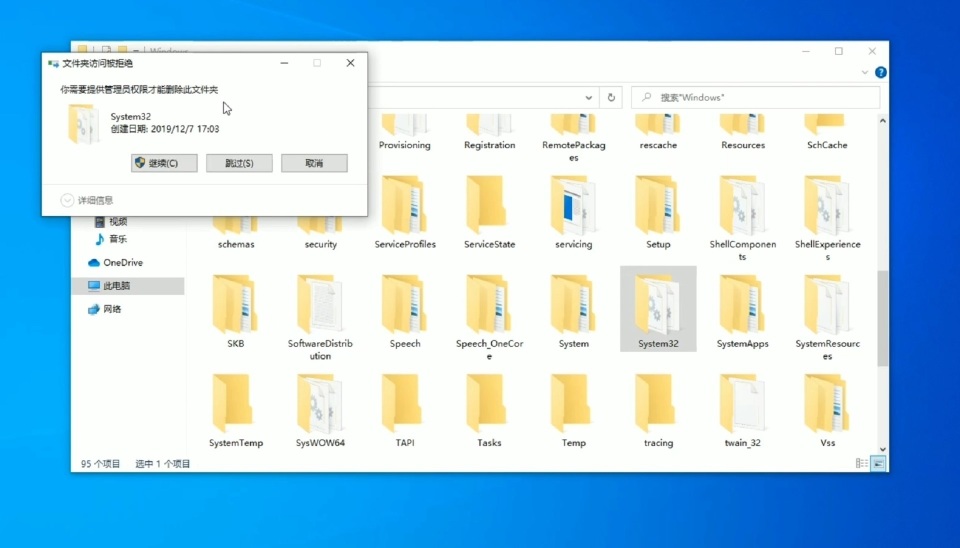The image size is (960, 548).
Task: Open the address bar history dropdown
Action: [x=588, y=97]
